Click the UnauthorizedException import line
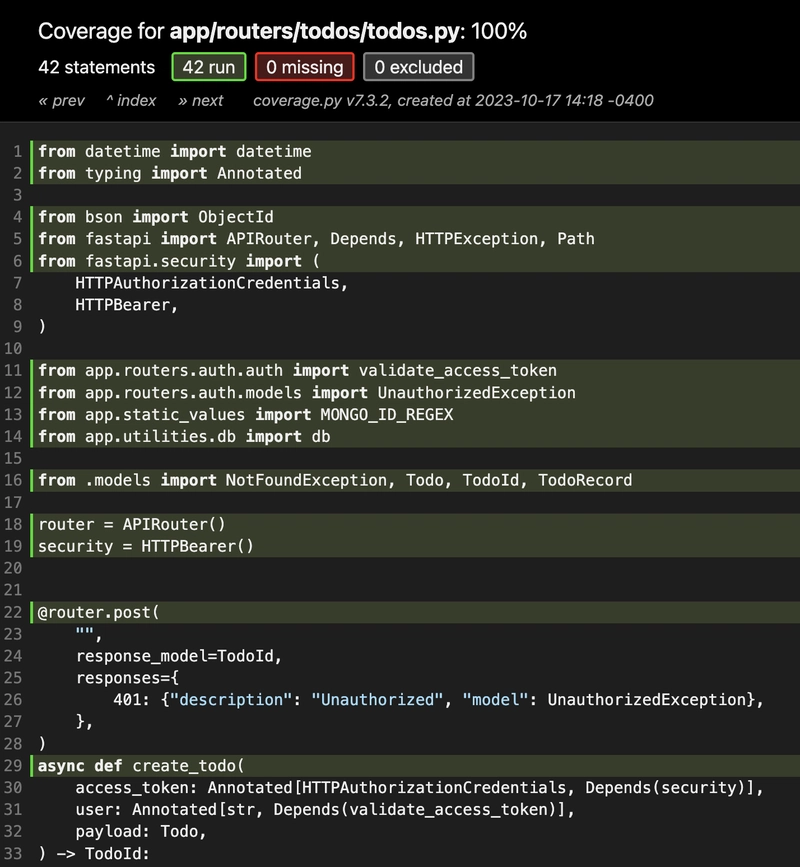 [x=307, y=393]
